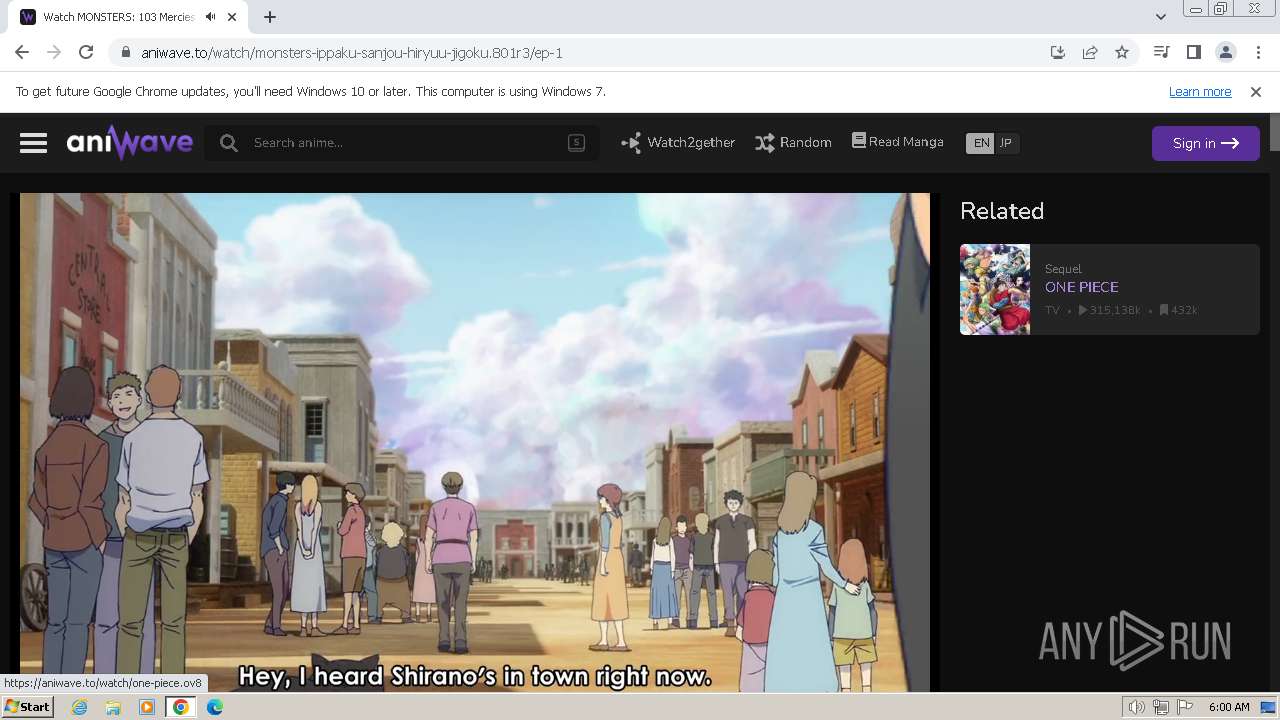
Task: Bookmark this page with the star icon
Action: pos(1122,53)
